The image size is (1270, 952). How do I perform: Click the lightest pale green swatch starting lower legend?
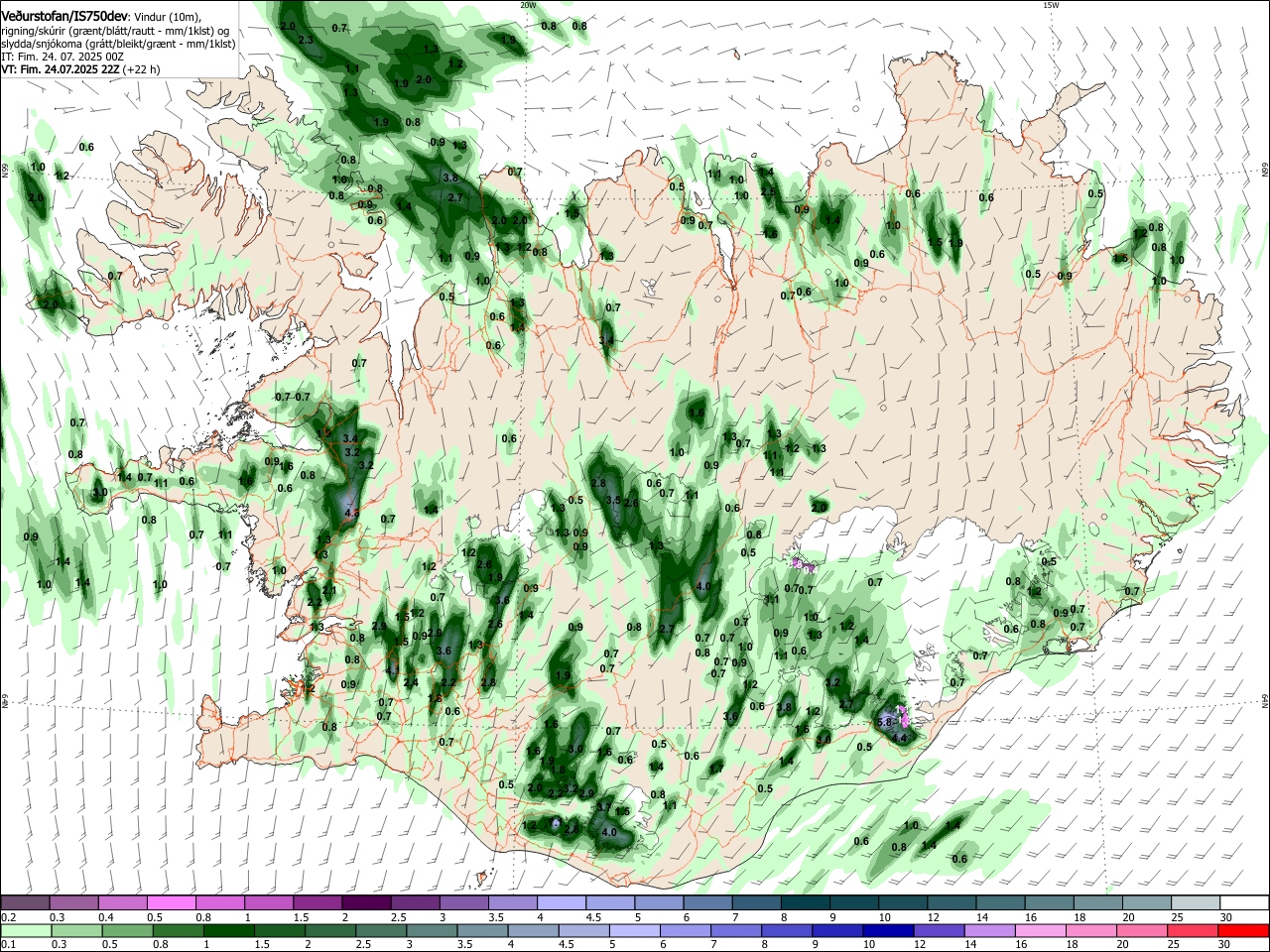(26, 930)
